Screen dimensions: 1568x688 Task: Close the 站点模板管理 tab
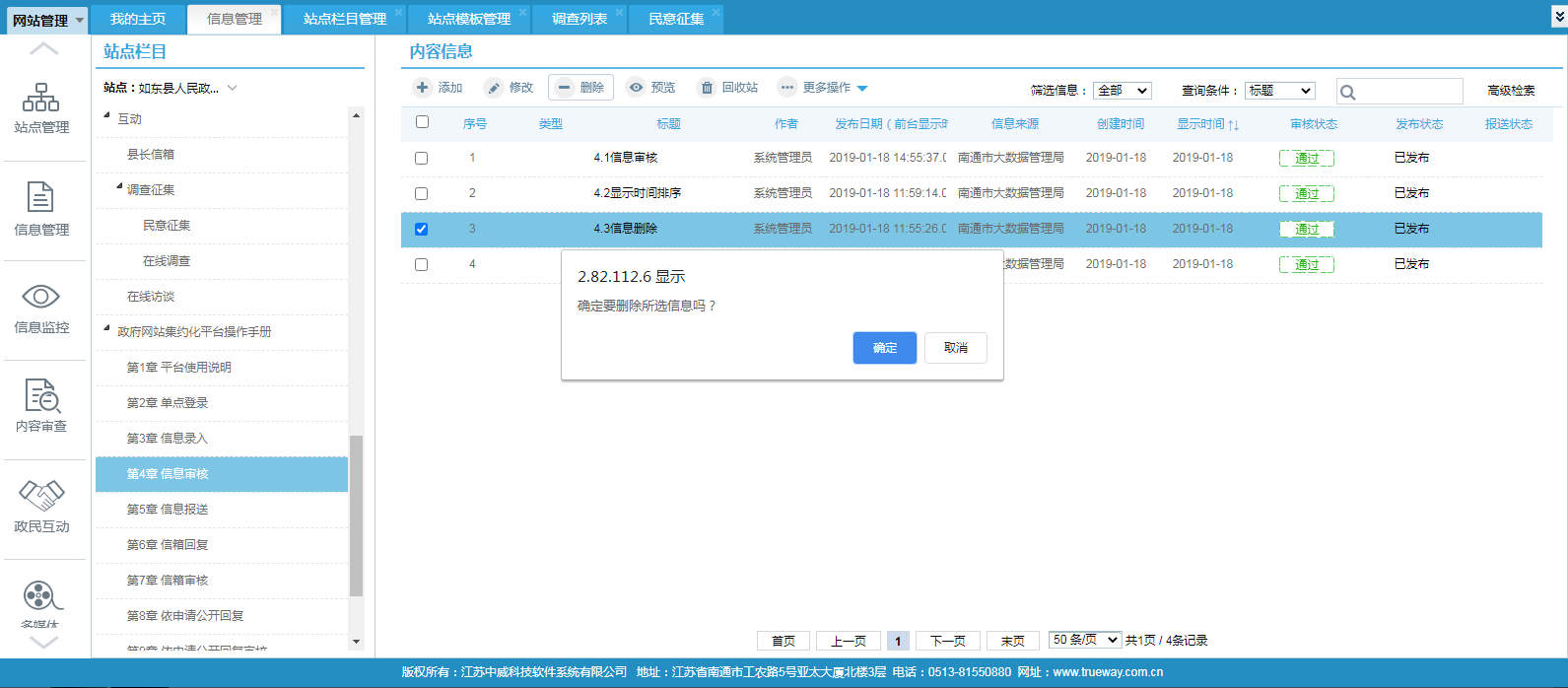point(522,12)
